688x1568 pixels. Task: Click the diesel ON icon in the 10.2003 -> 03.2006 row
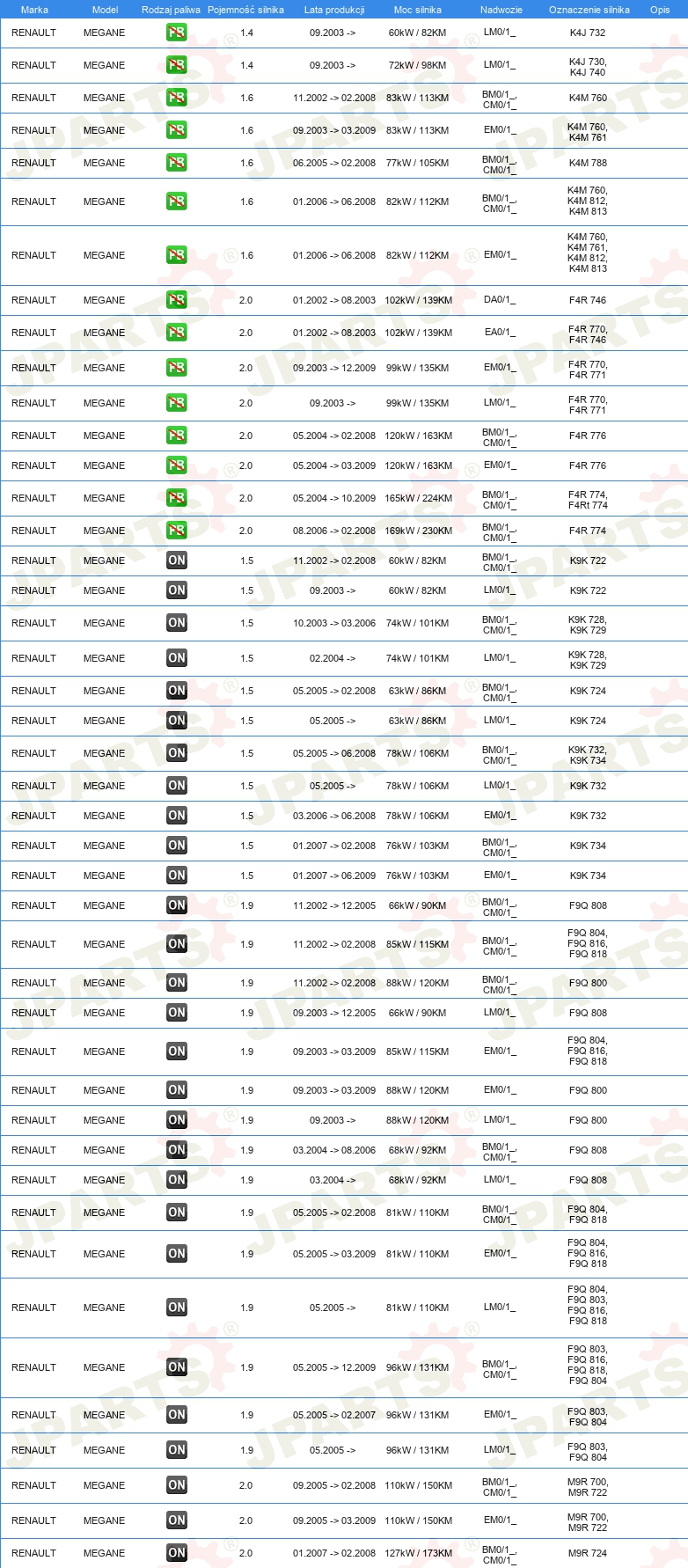coord(177,623)
